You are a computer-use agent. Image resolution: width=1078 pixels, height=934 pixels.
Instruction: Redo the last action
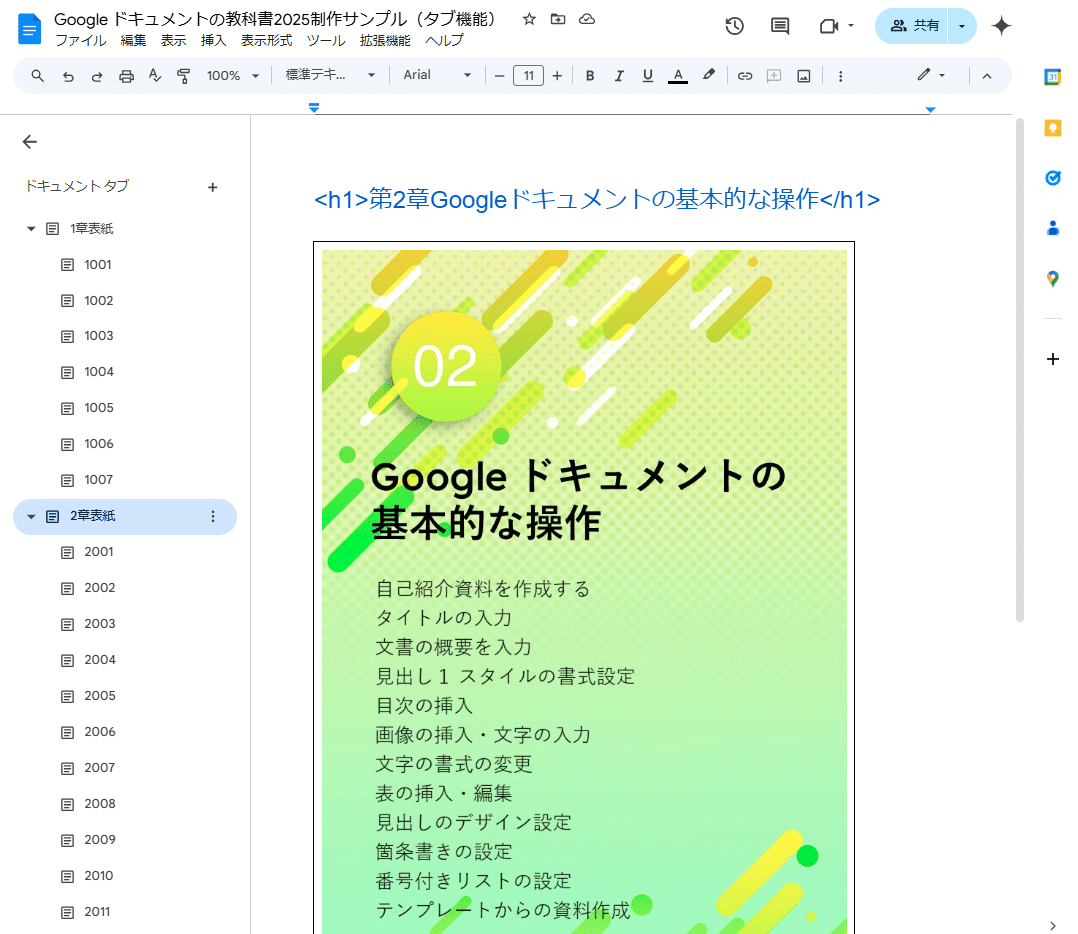pyautogui.click(x=97, y=76)
